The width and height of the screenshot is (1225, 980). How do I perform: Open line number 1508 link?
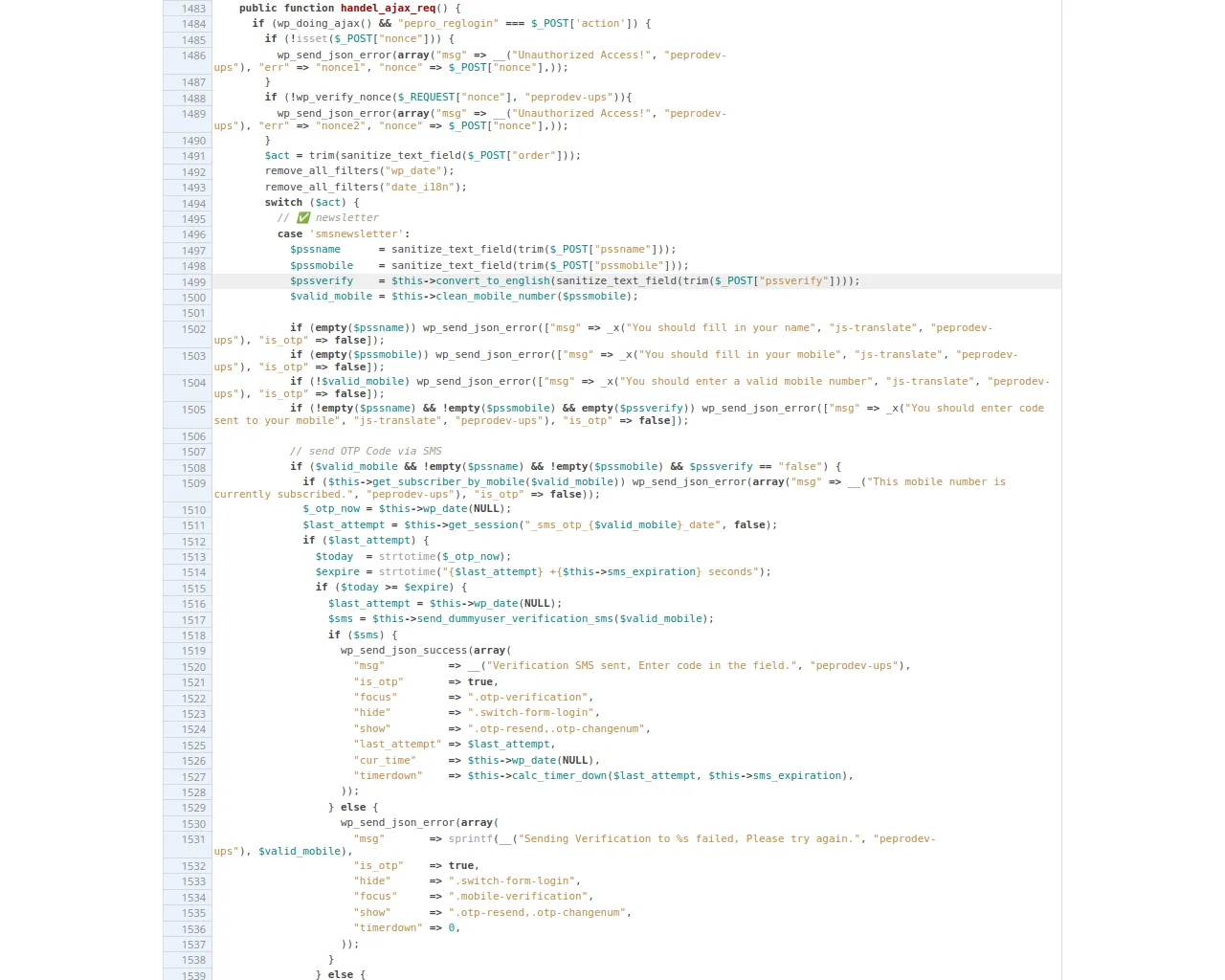point(193,468)
